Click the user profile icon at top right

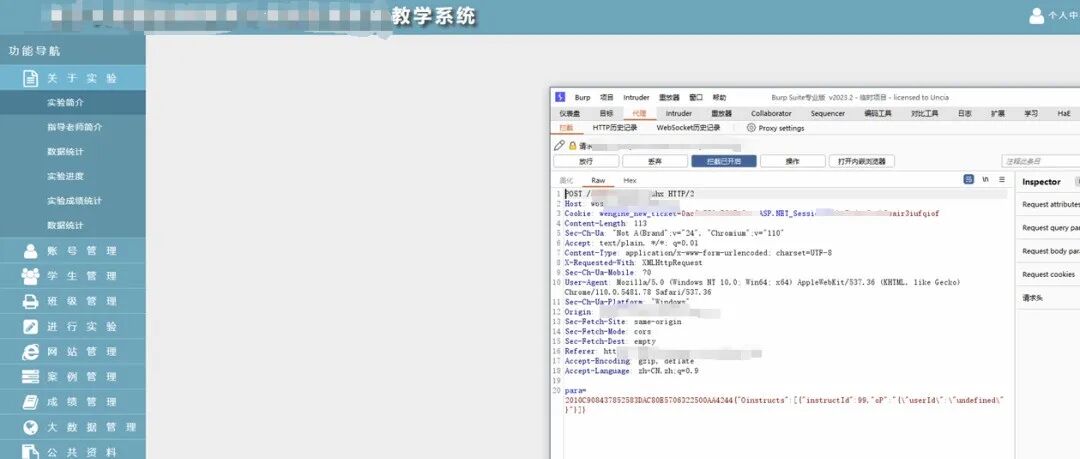[1037, 16]
